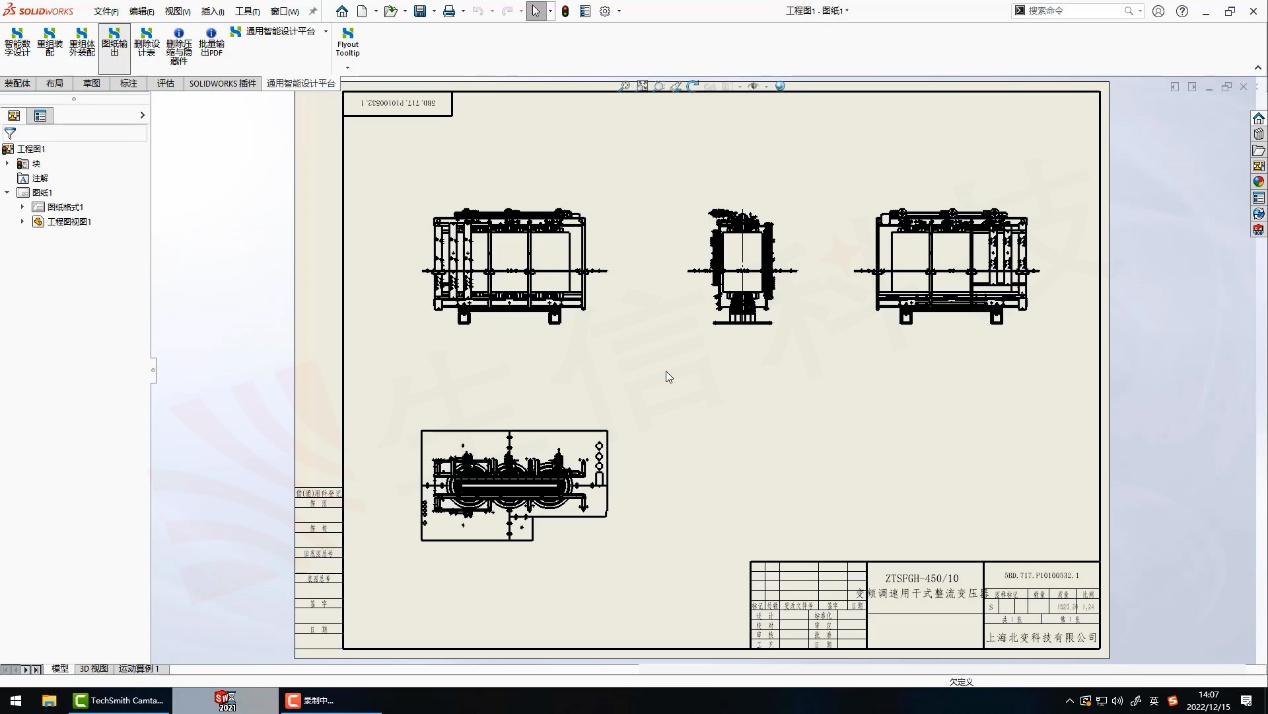Open SOLIDWORKS Resources in task pane
The width and height of the screenshot is (1268, 714).
pyautogui.click(x=1258, y=118)
